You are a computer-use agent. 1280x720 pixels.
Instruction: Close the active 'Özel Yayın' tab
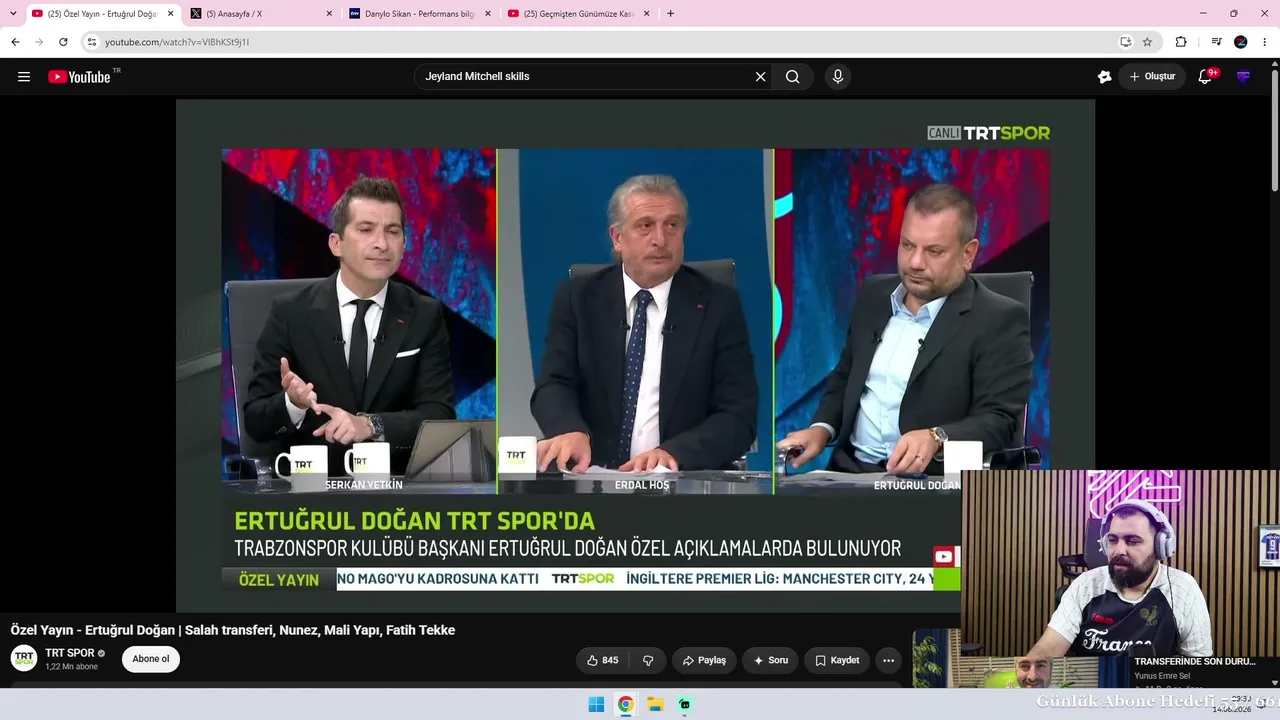pos(170,14)
